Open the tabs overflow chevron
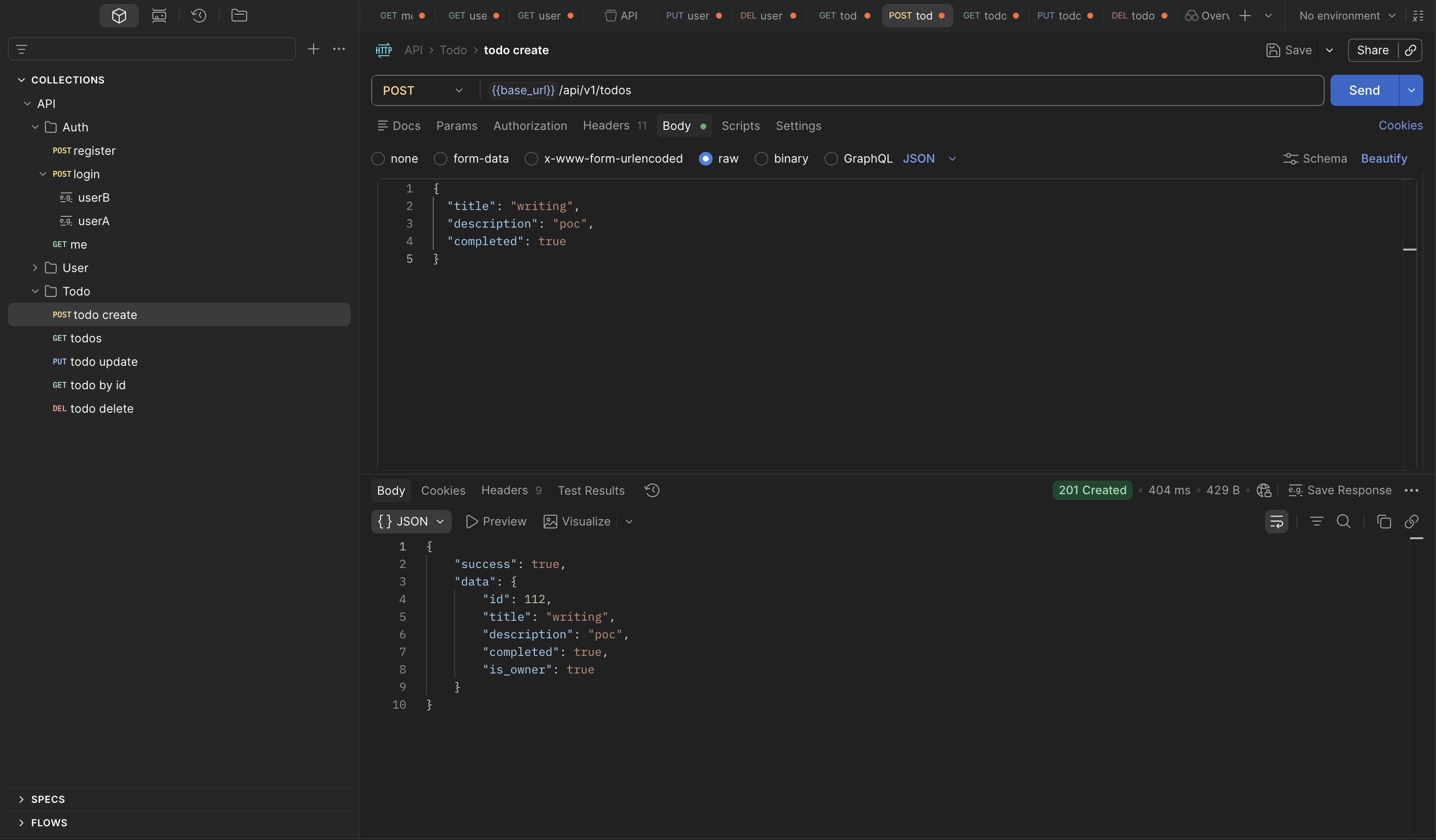Screen dimensions: 1436x840 (1268, 16)
